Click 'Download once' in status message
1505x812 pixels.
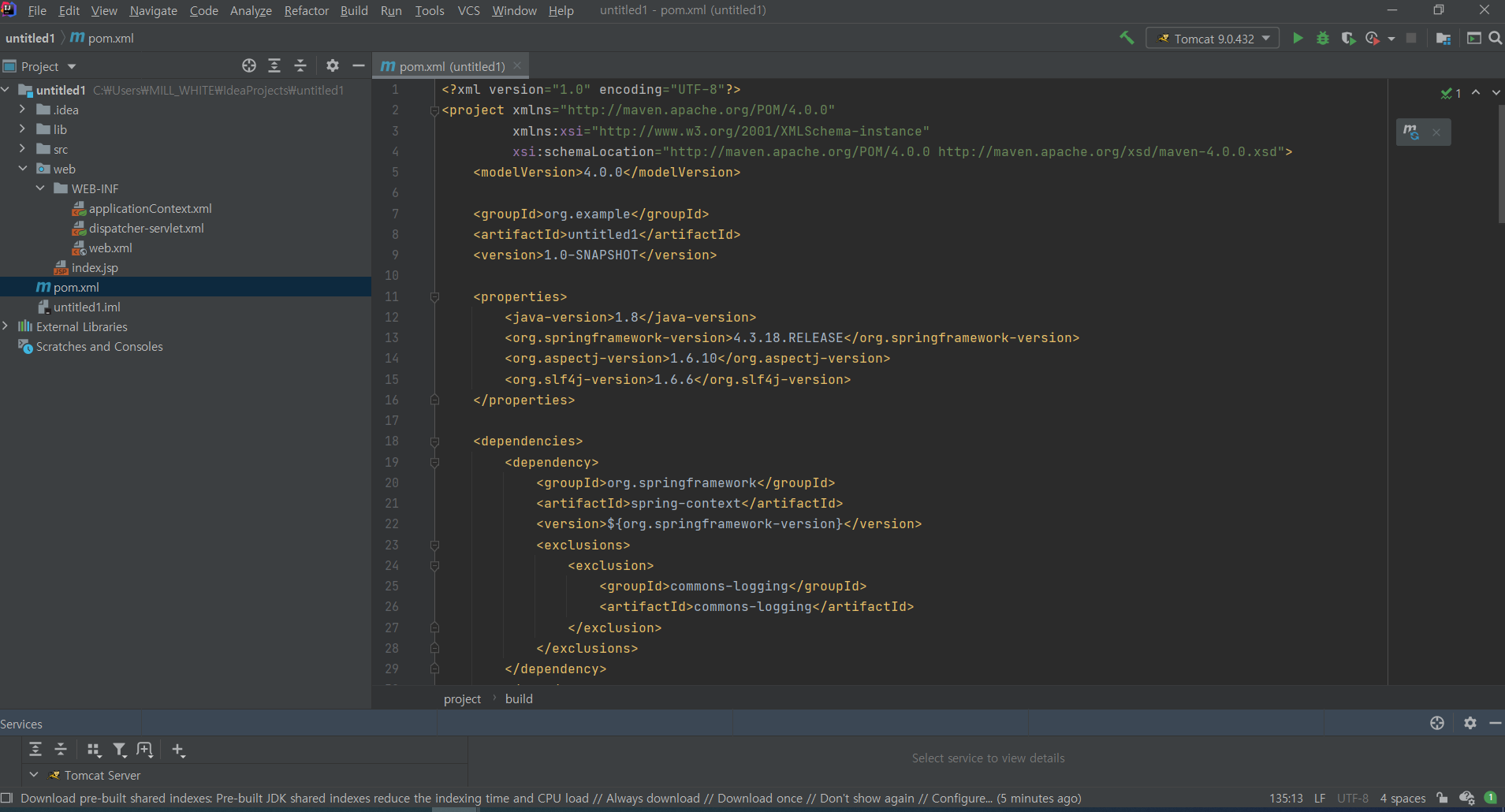point(760,799)
